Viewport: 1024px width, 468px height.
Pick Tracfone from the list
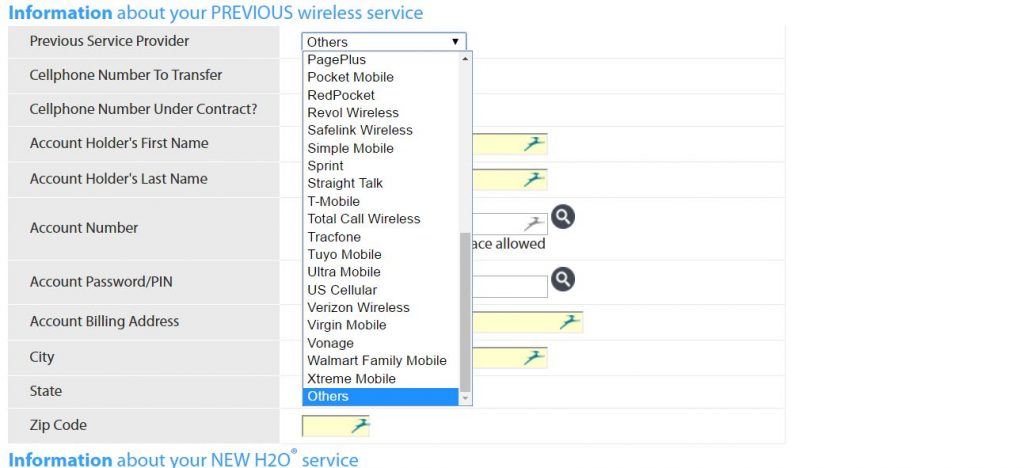[x=334, y=237]
